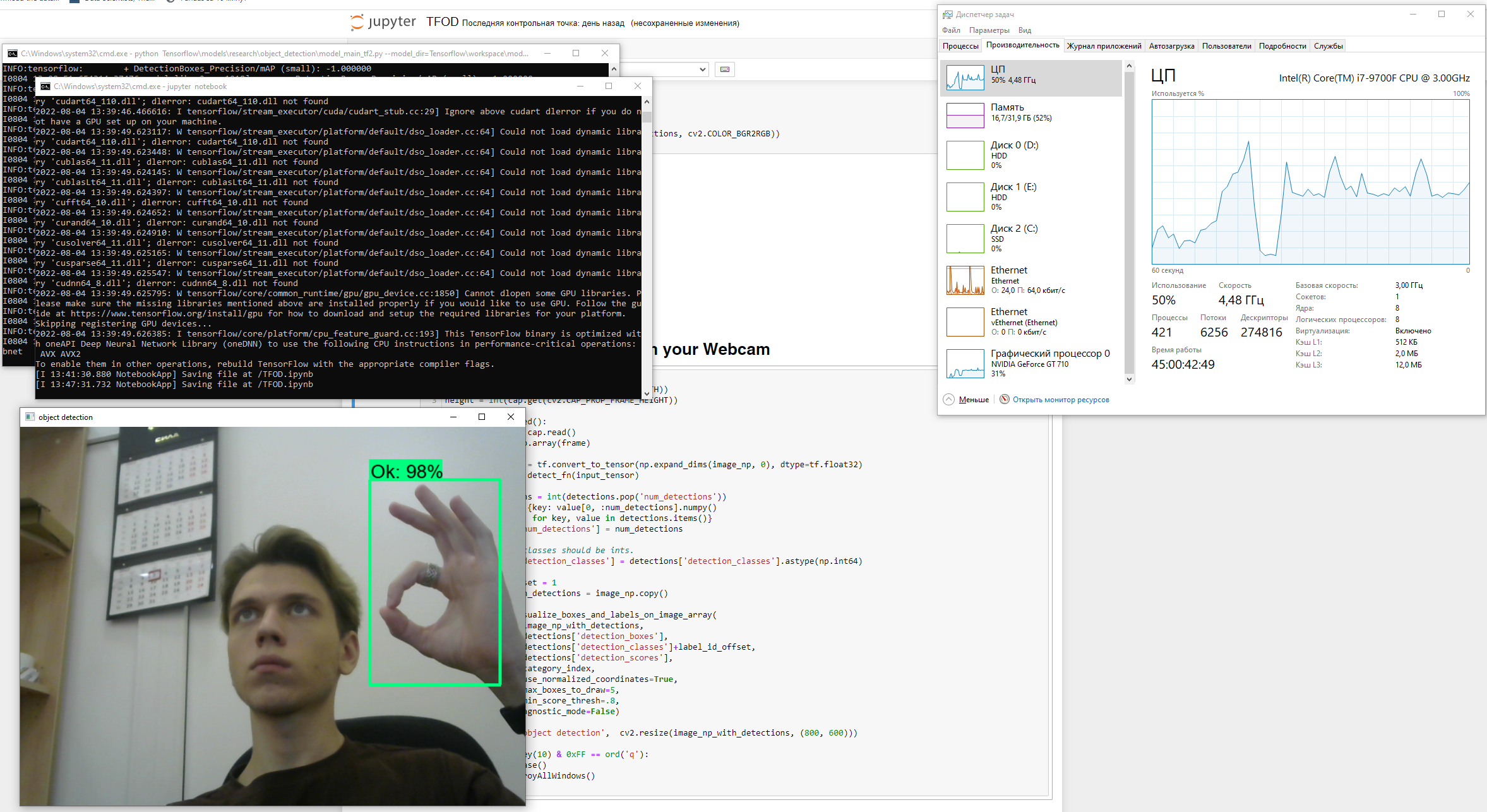The height and width of the screenshot is (812, 1487).
Task: Click the Intel(R) Core(TM) i7-9700F CPU name text
Action: point(1374,78)
